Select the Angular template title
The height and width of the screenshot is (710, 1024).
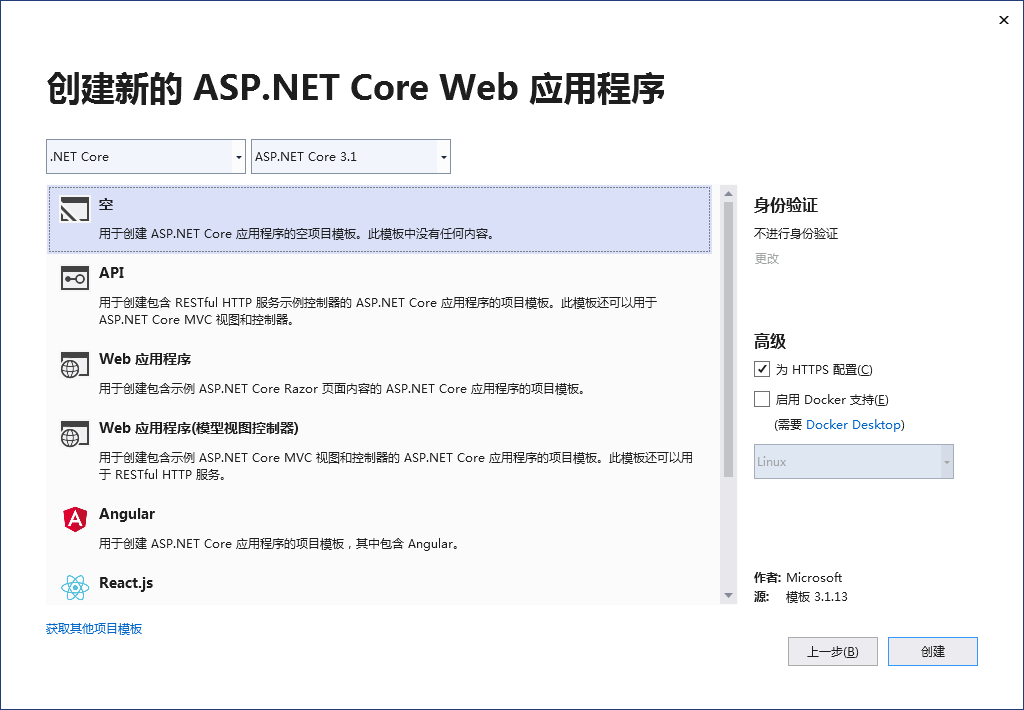point(127,514)
